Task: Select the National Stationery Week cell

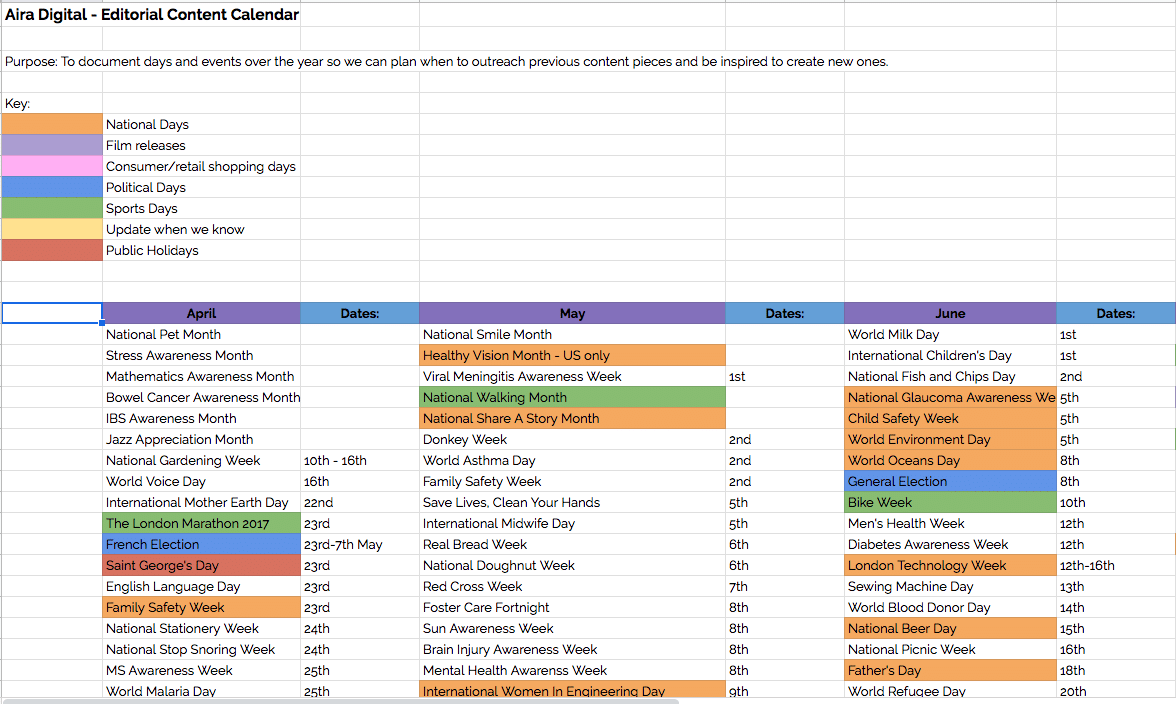Action: 201,628
